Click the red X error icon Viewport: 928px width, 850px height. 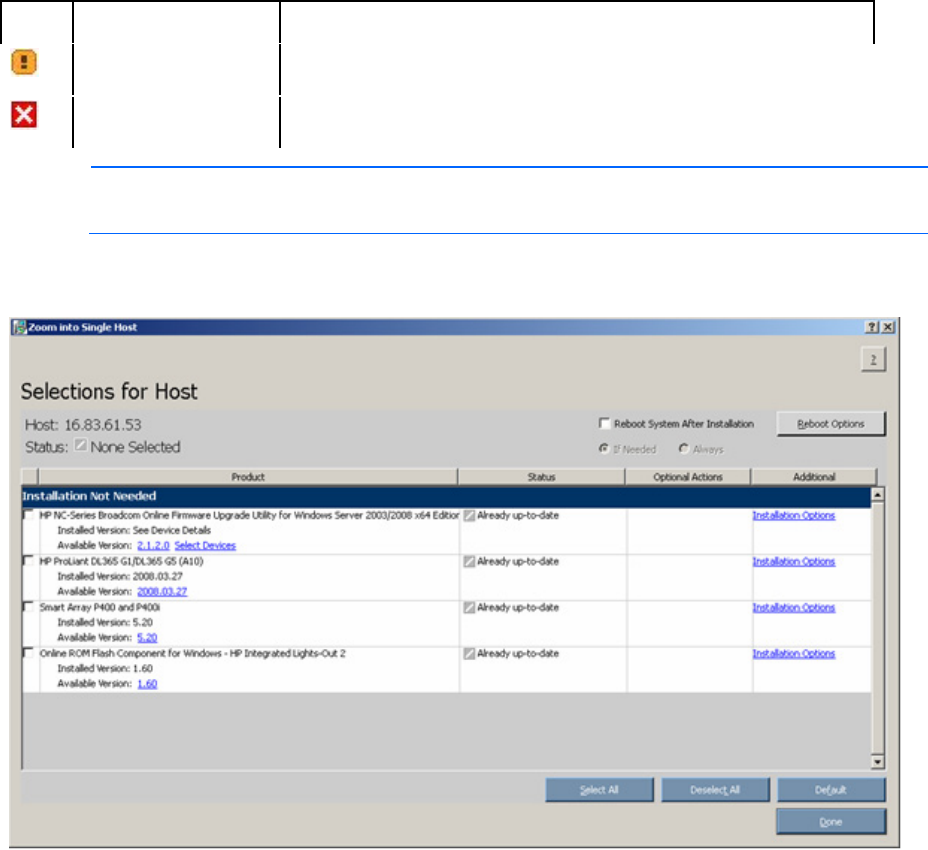coord(24,115)
